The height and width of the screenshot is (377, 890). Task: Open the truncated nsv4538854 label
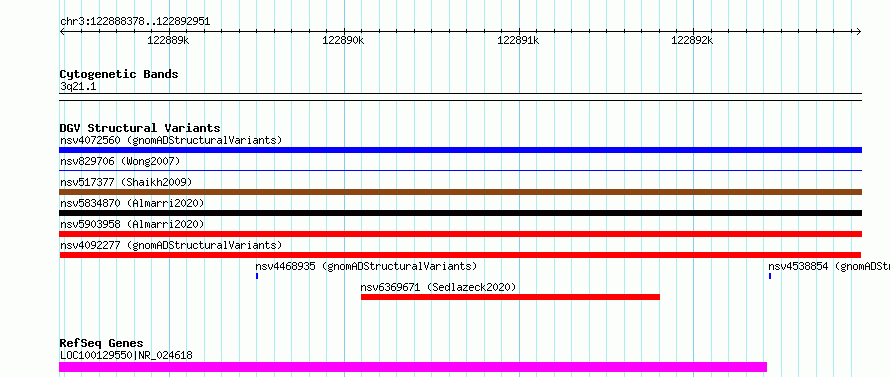[x=829, y=266]
